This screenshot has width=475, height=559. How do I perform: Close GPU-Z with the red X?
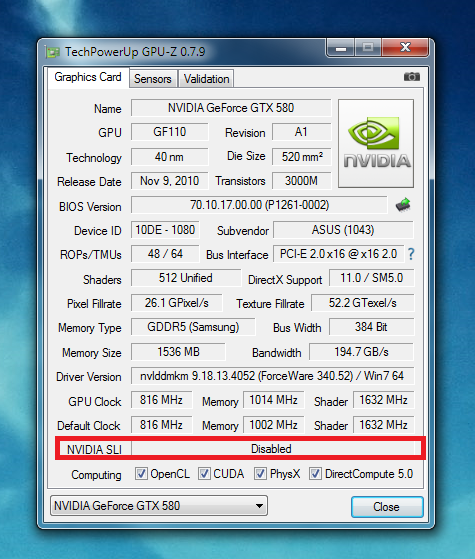[405, 48]
